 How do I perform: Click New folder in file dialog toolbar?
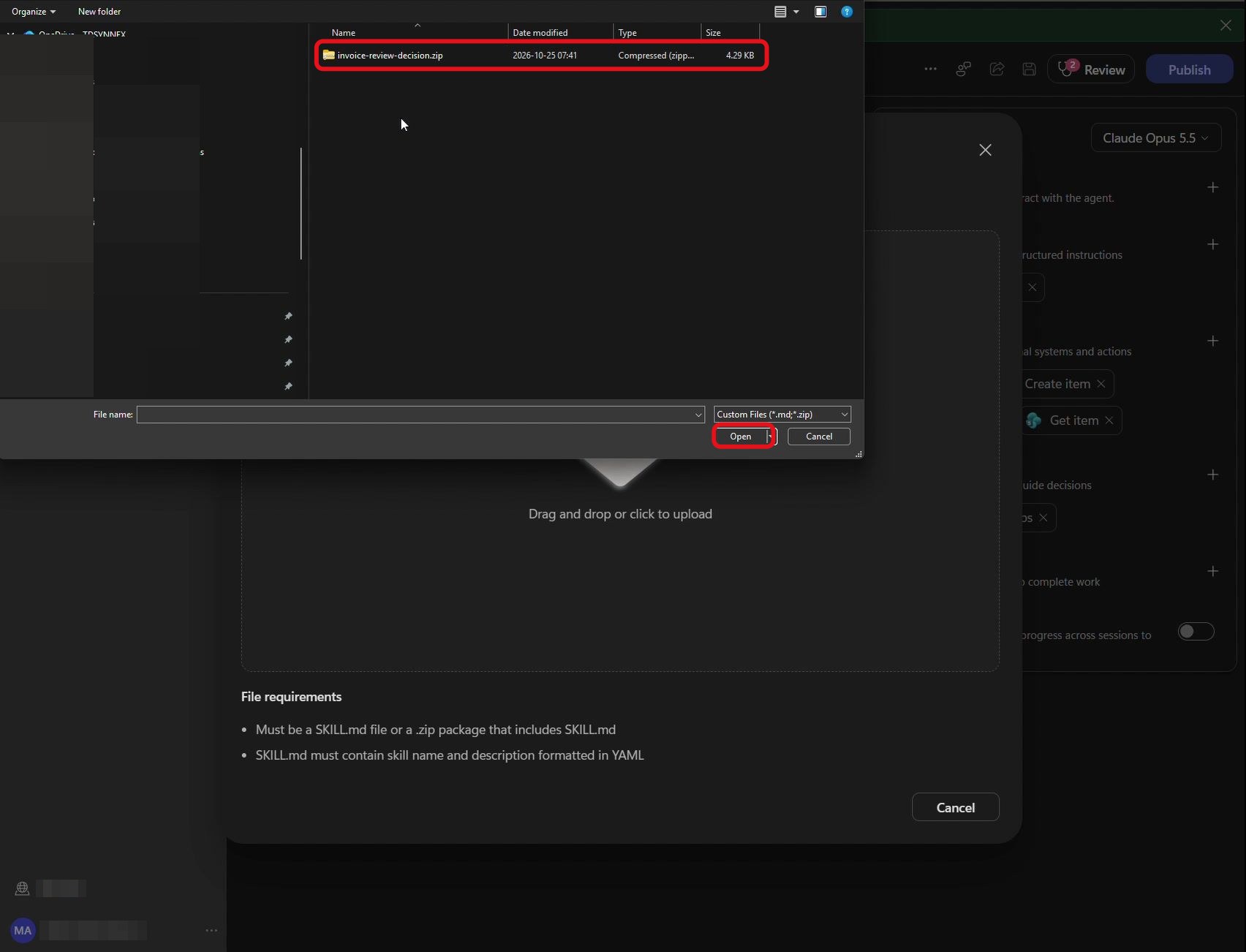[99, 12]
